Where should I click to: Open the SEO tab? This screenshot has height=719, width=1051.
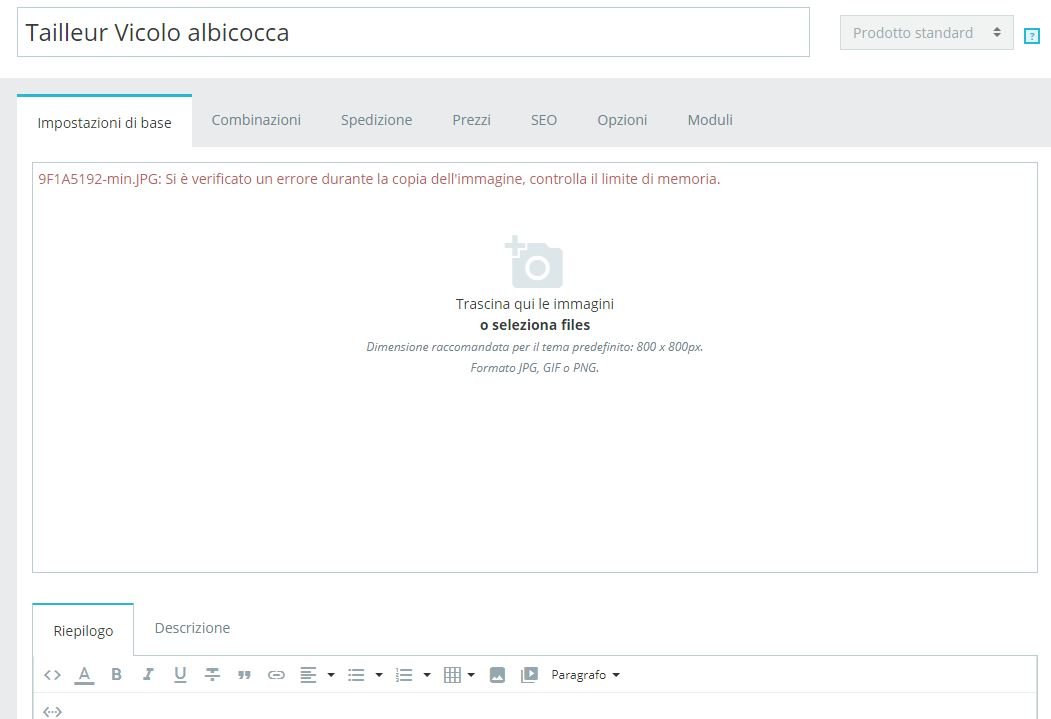[544, 120]
